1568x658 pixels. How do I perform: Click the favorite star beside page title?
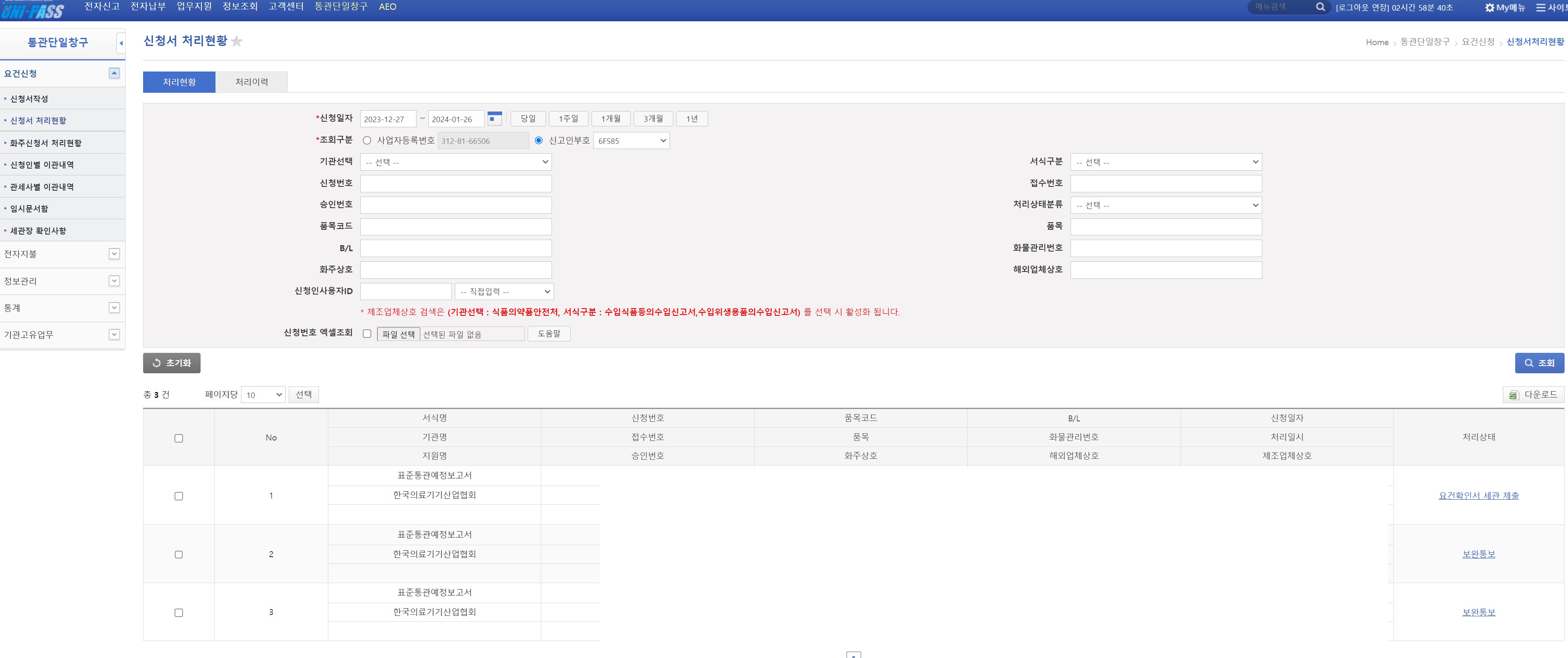tap(237, 41)
